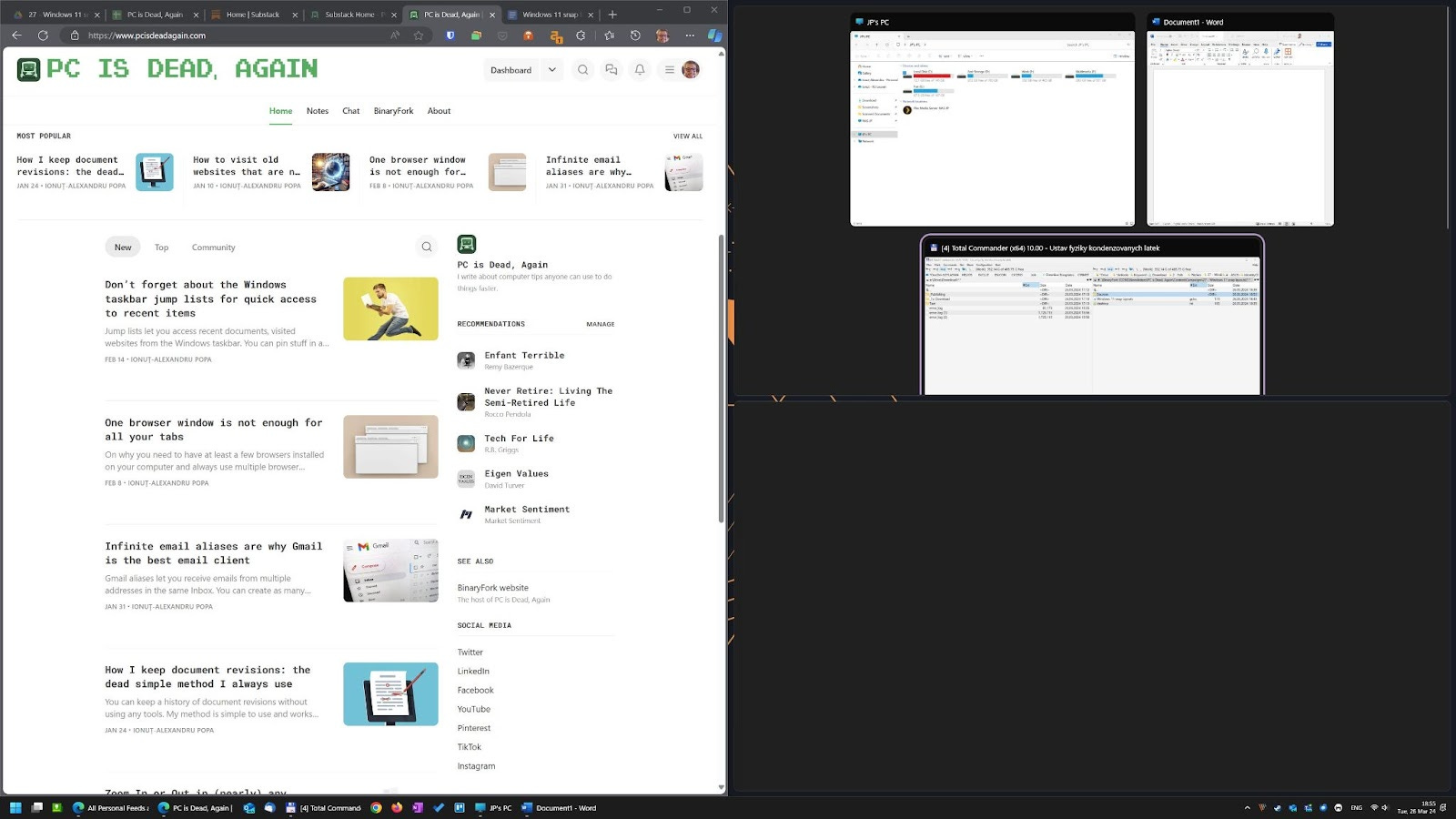Open the clock and date in the taskbar

click(x=1417, y=807)
